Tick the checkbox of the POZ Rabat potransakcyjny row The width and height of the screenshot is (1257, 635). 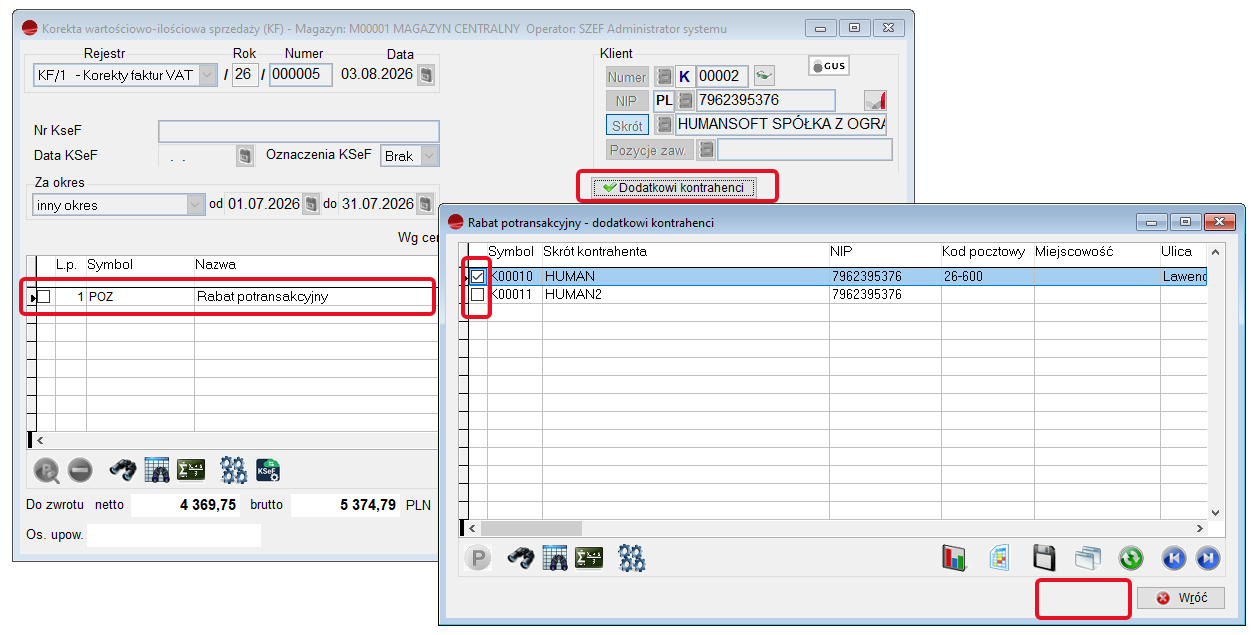click(x=43, y=296)
